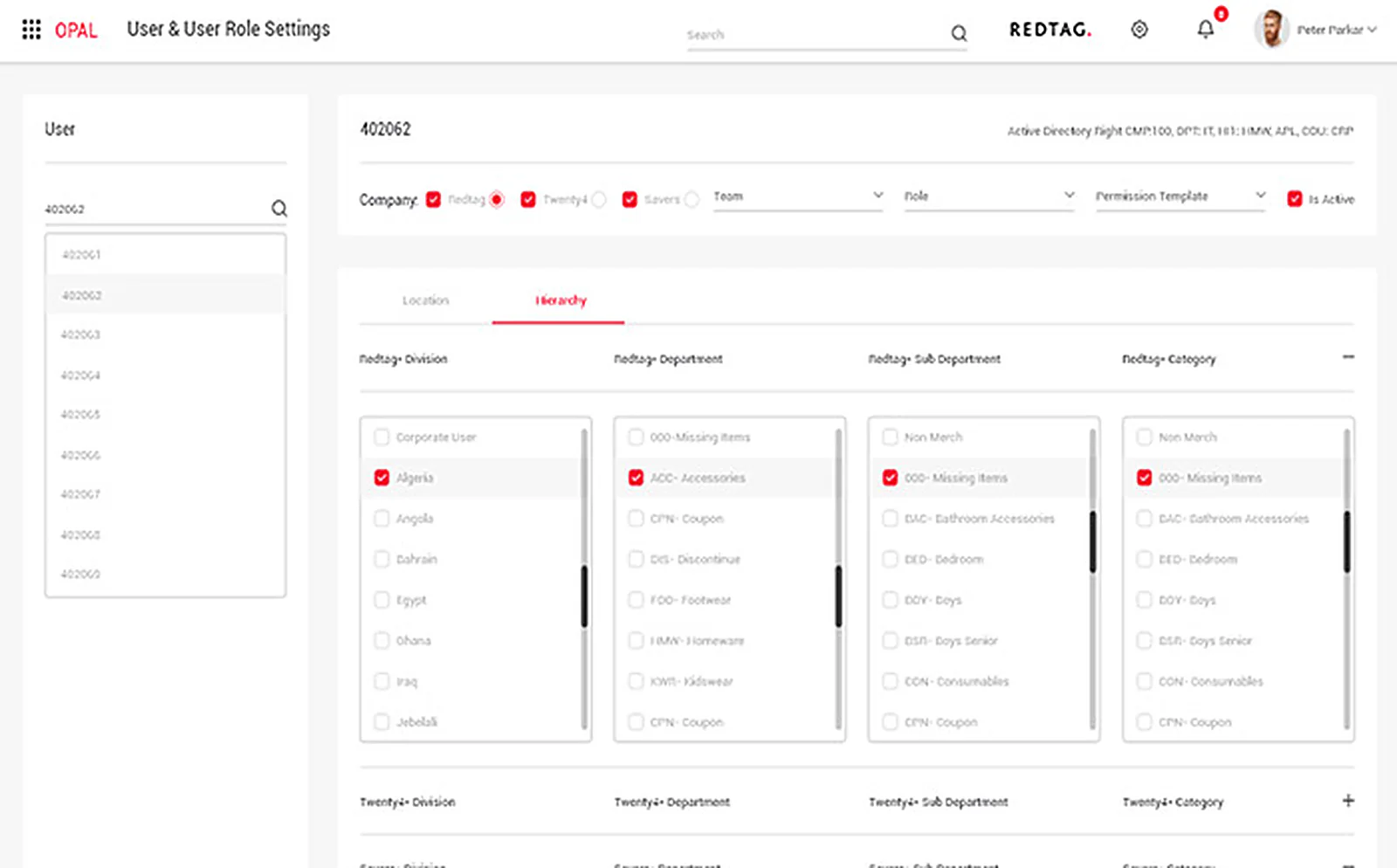Image resolution: width=1397 pixels, height=868 pixels.
Task: Click the REDTAG brand logo in the header
Action: 1050,30
